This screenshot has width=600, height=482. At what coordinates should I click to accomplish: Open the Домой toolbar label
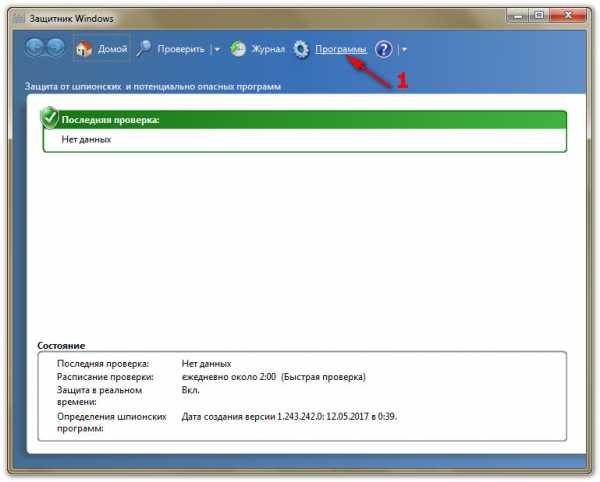(112, 49)
